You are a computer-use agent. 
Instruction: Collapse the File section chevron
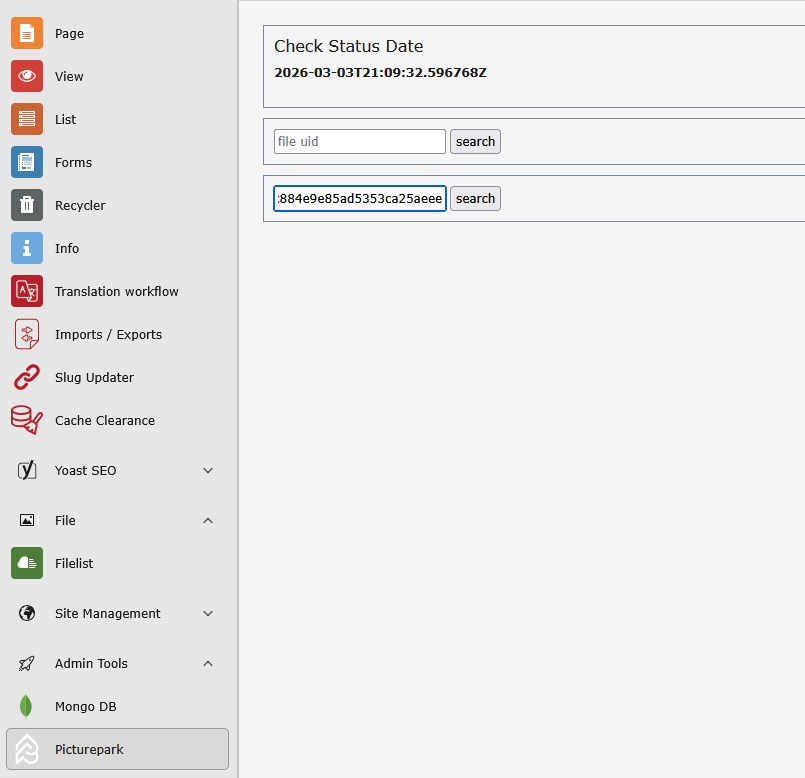pos(208,520)
